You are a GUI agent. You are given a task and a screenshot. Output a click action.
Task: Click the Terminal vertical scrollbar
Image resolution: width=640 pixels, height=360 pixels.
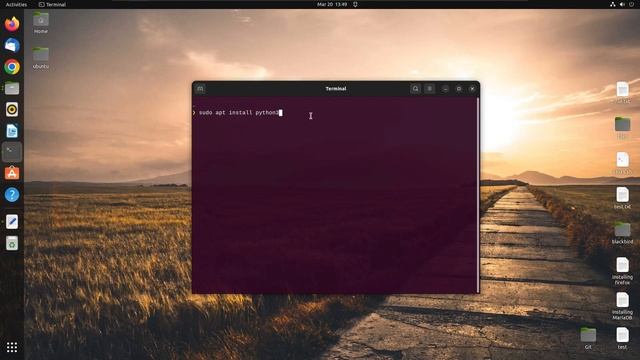pos(478,195)
